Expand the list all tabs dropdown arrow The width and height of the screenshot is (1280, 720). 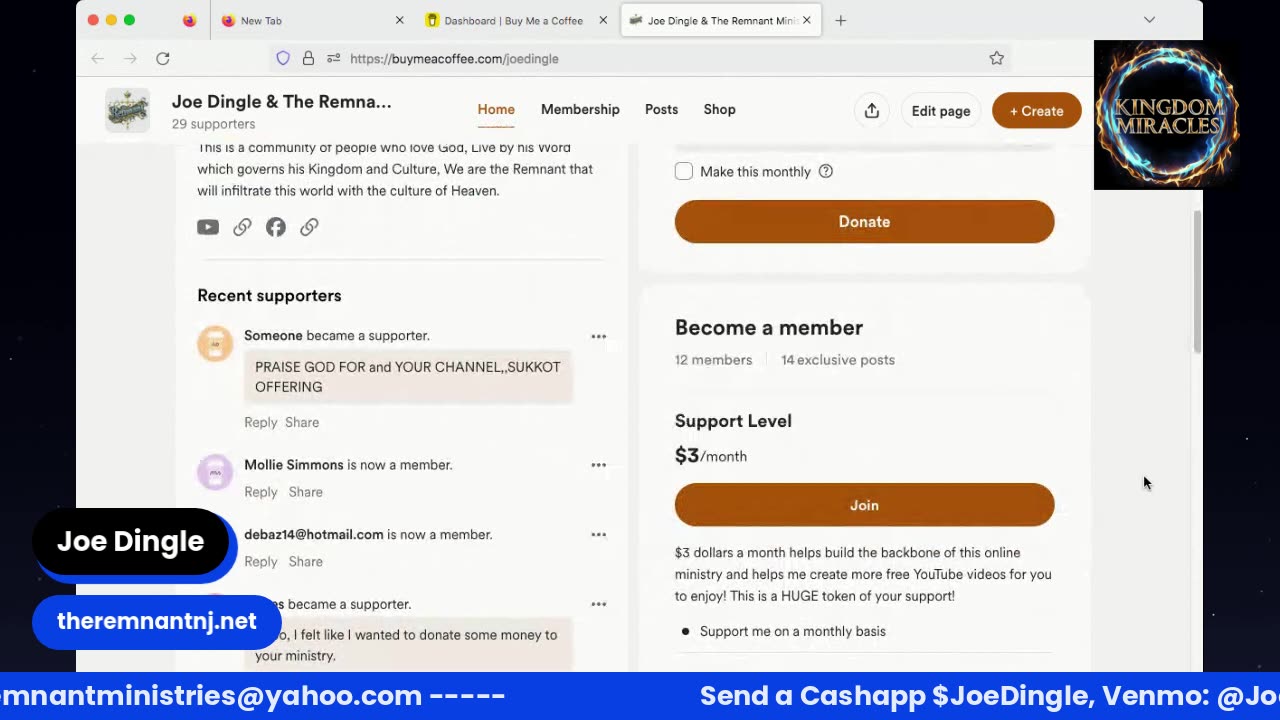pyautogui.click(x=1149, y=20)
